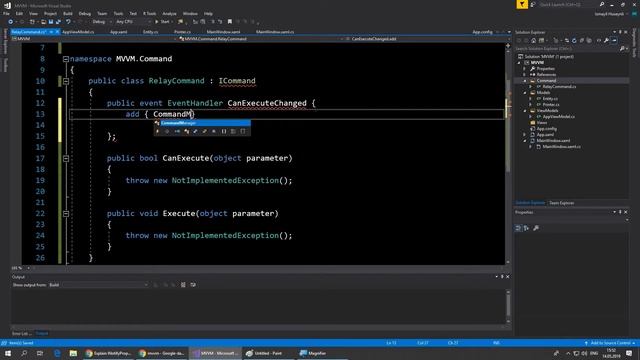The image size is (640, 360).
Task: Click the Open File toolbar icon
Action: coord(43,22)
